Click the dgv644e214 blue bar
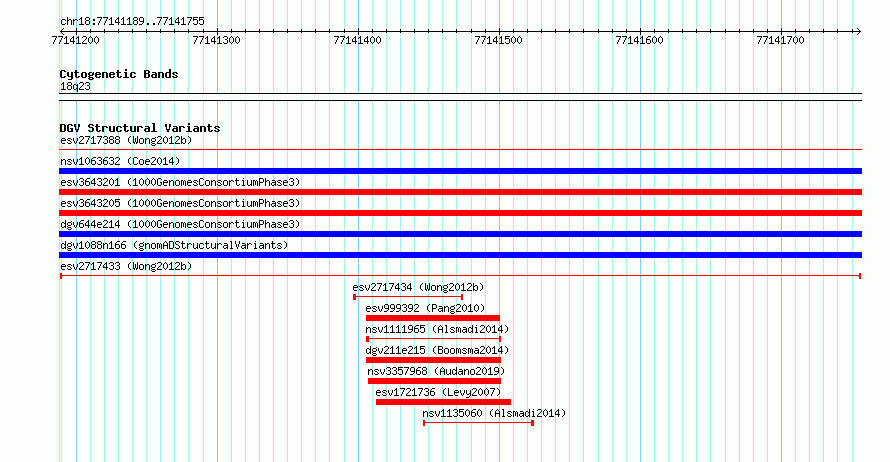Image resolution: width=890 pixels, height=462 pixels. (460, 234)
